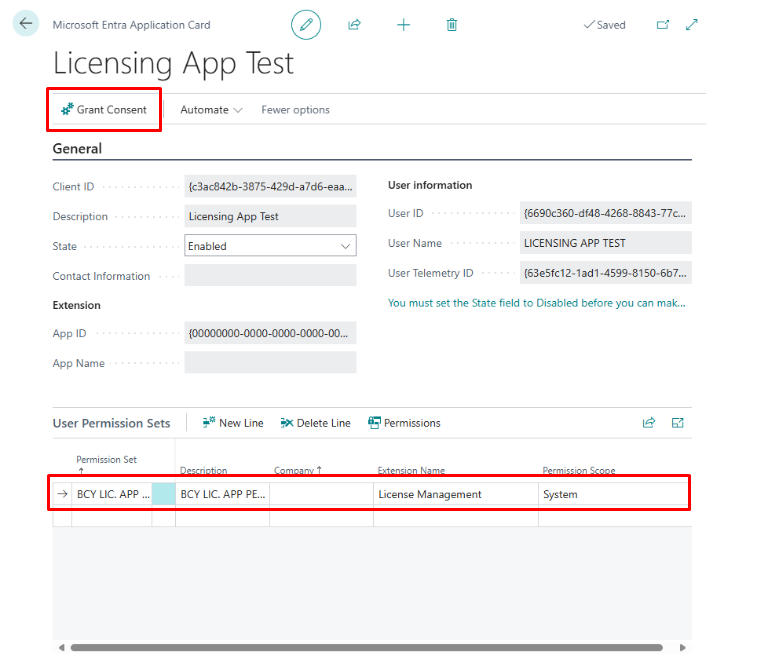
Task: Click the share icon in header
Action: [354, 24]
